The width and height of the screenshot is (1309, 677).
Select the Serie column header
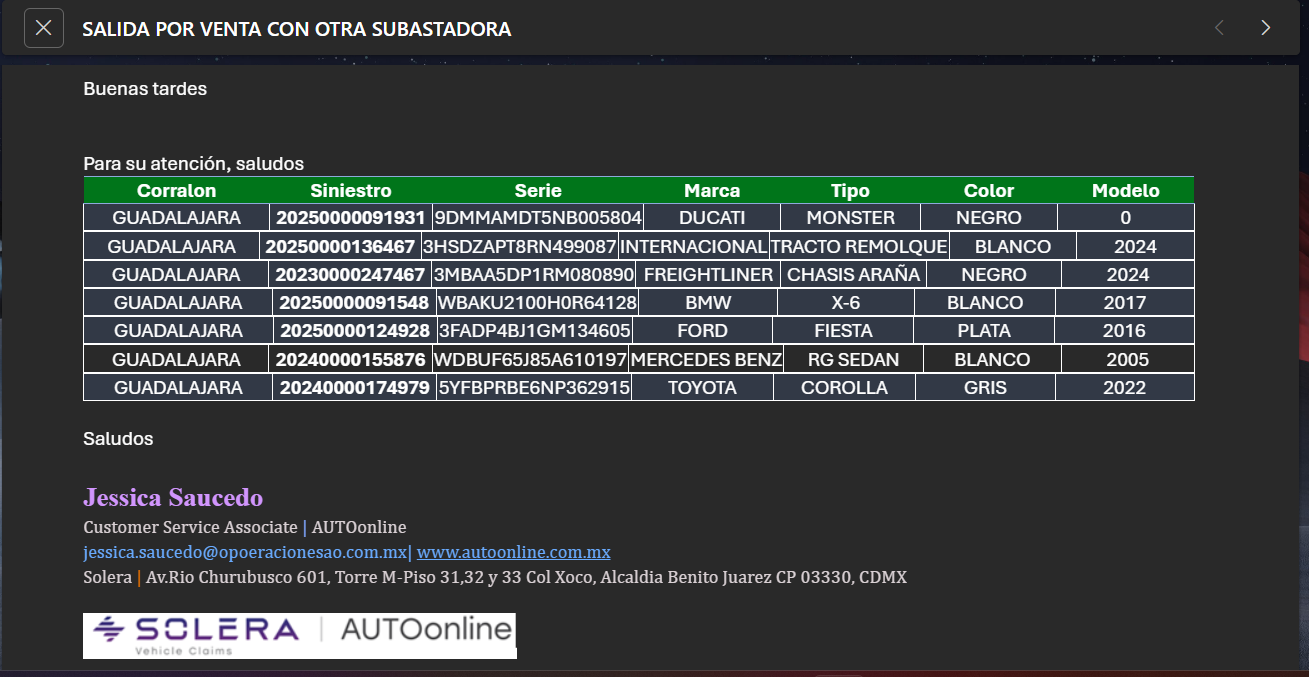[x=538, y=190]
